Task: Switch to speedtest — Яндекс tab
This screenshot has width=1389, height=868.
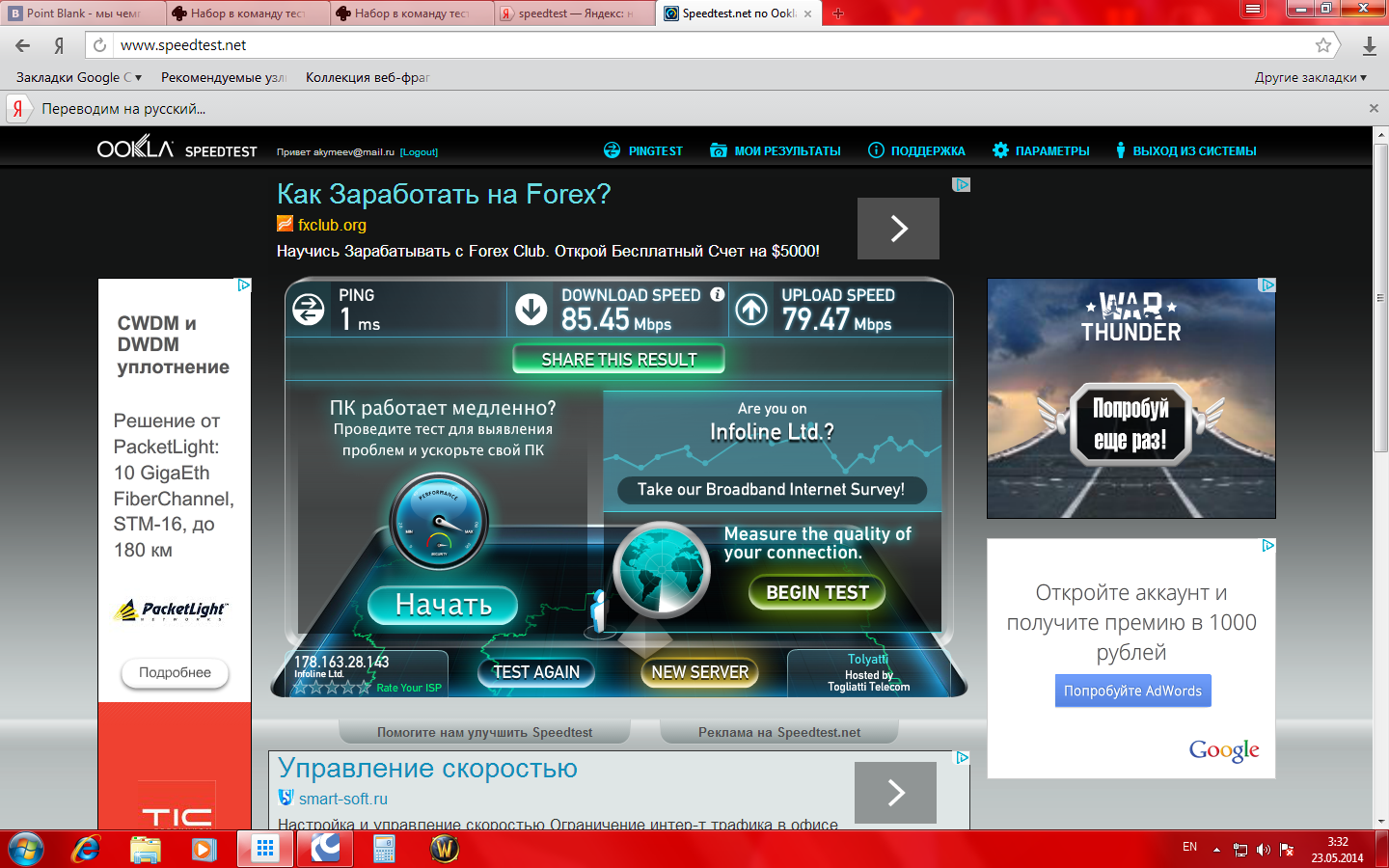Action: pos(575,14)
